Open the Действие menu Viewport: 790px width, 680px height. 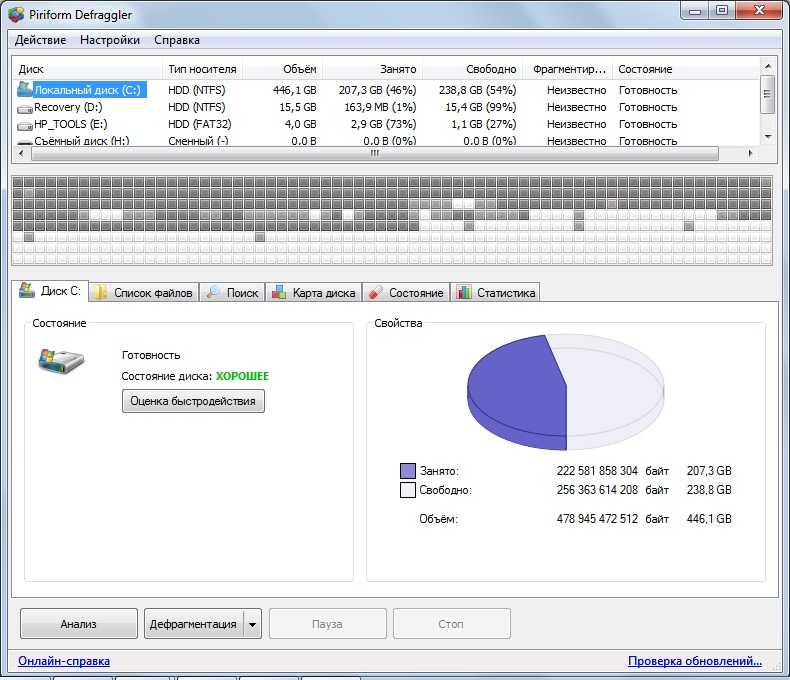coord(40,40)
